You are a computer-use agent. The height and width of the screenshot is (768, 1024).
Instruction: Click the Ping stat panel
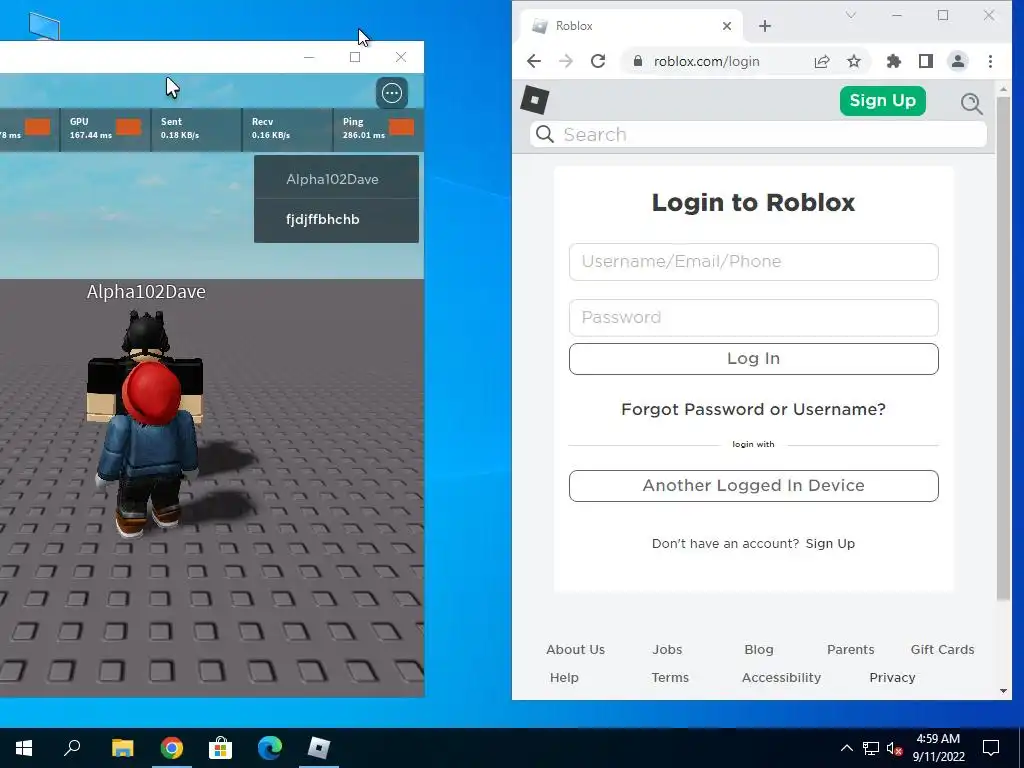379,129
